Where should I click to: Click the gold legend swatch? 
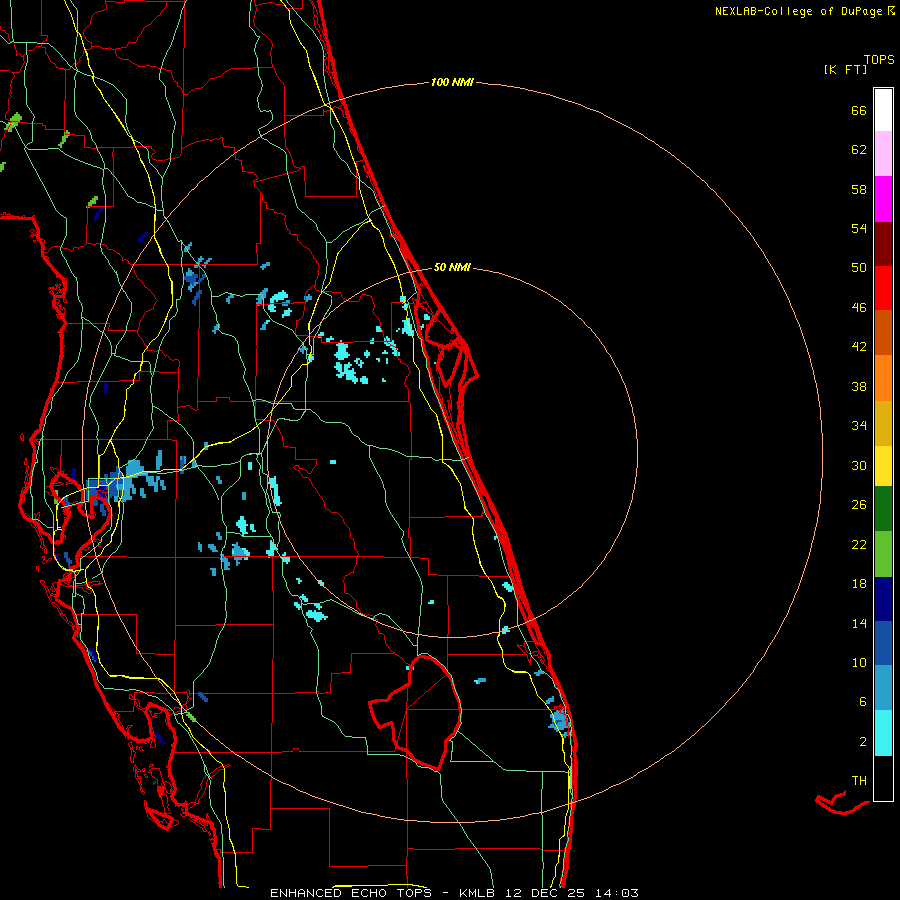click(883, 423)
